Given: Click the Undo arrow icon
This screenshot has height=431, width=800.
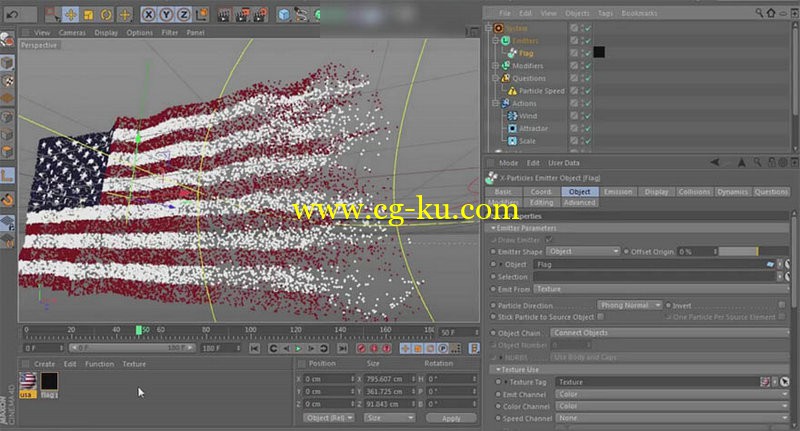Looking at the screenshot, I should [x=13, y=15].
